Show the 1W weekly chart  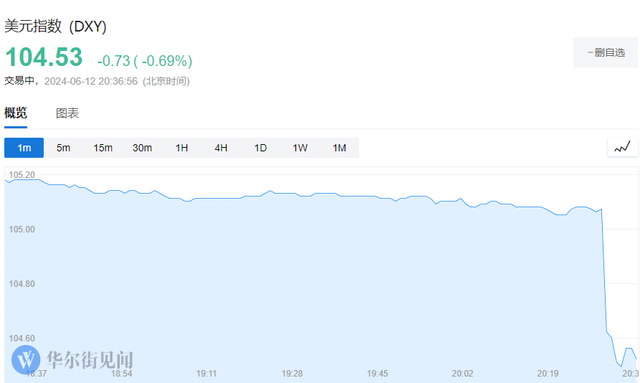point(300,148)
